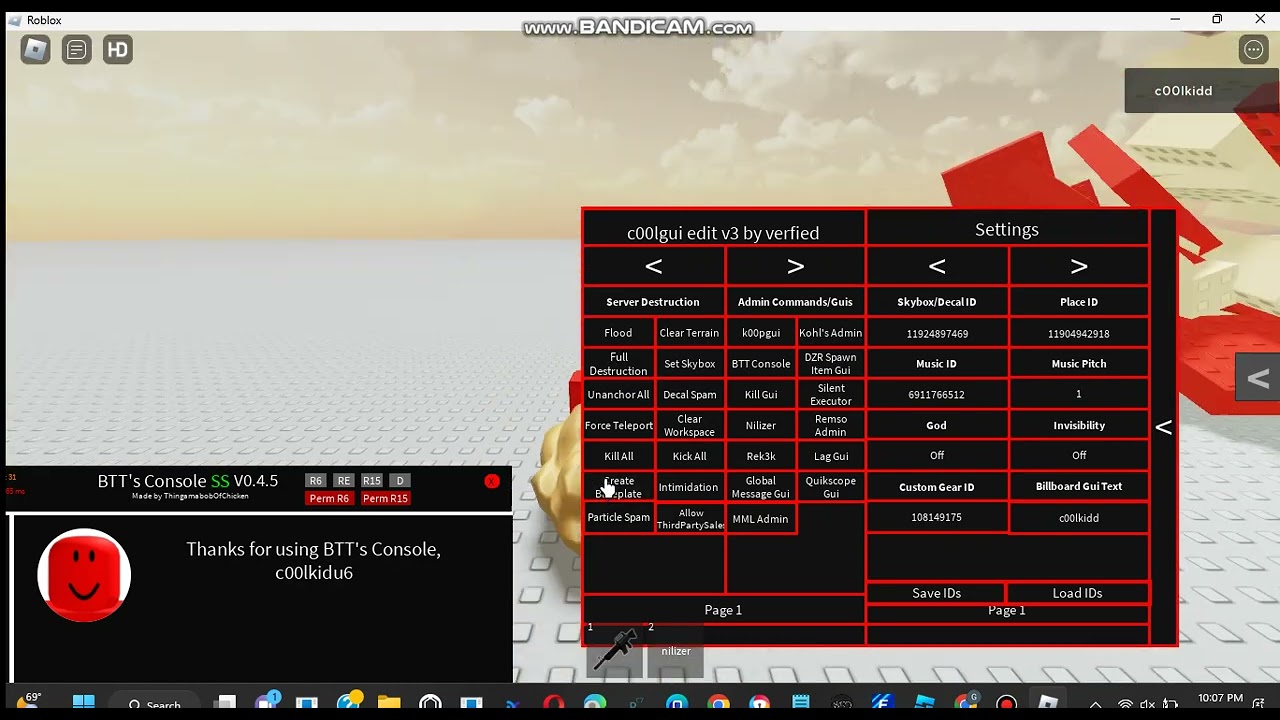Click the Start button on the taskbar
Viewport: 1280px width, 720px height.
(83, 704)
